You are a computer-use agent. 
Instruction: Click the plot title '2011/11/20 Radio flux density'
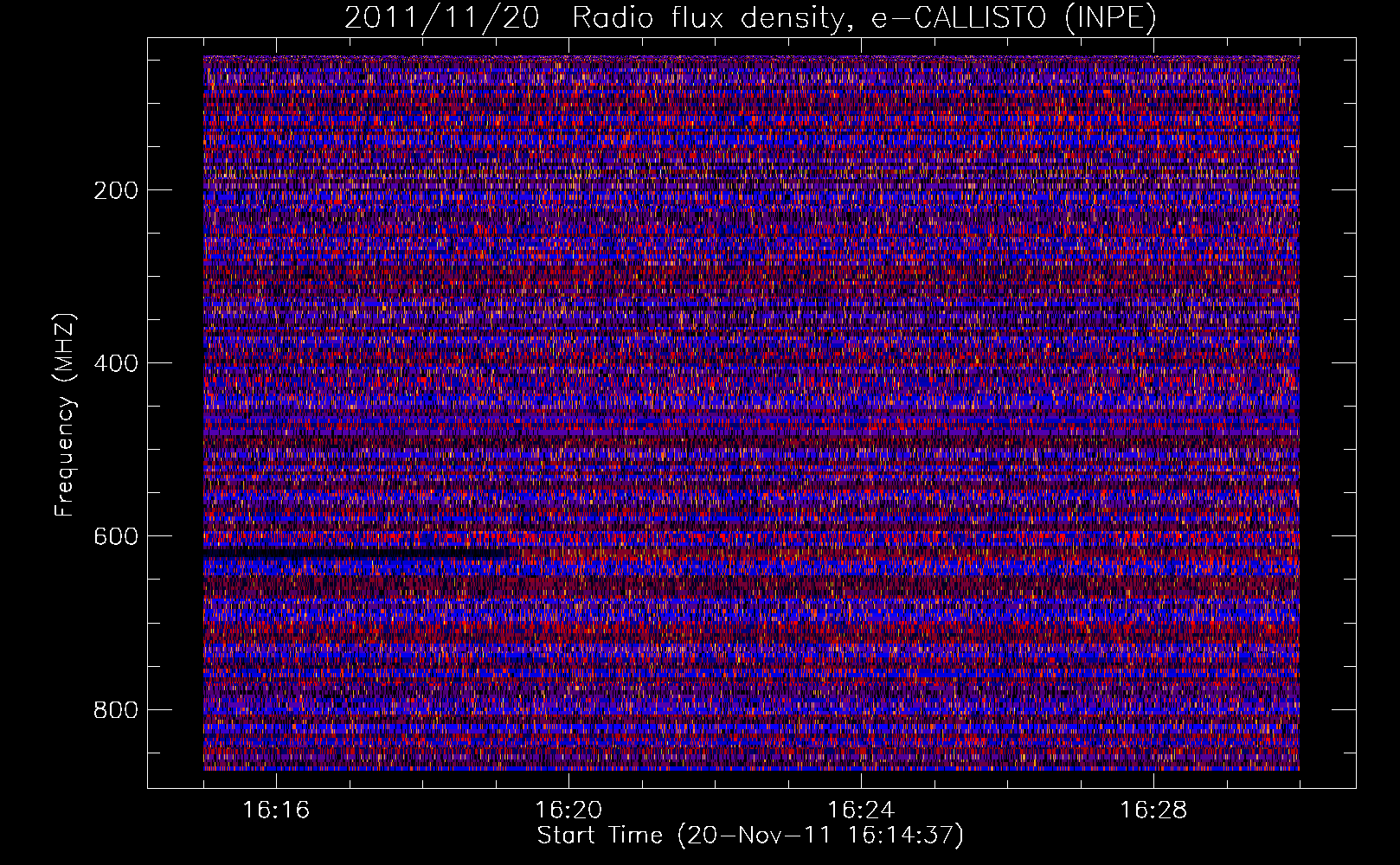pyautogui.click(x=750, y=18)
